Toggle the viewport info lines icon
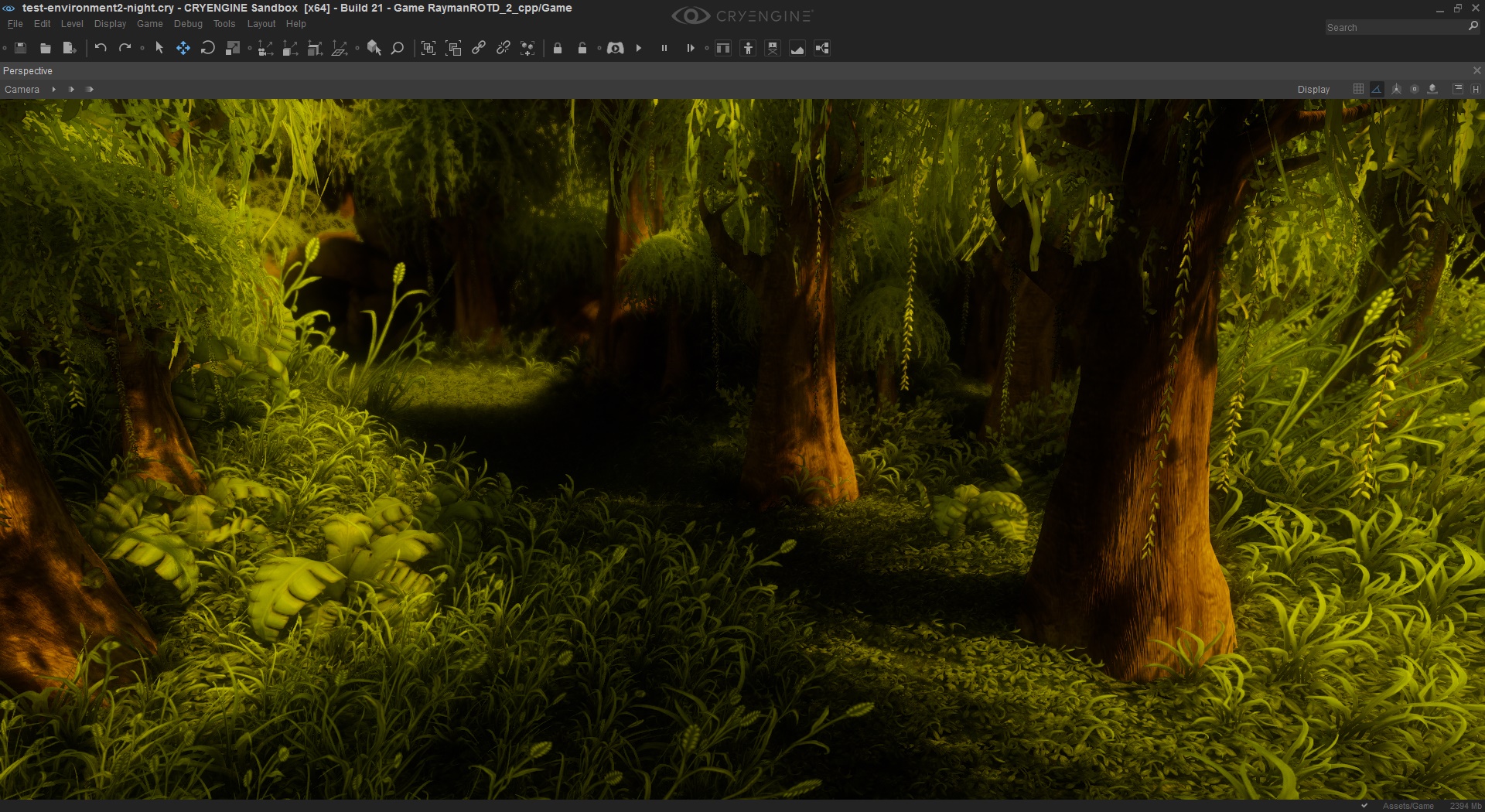1485x812 pixels. pos(1458,89)
